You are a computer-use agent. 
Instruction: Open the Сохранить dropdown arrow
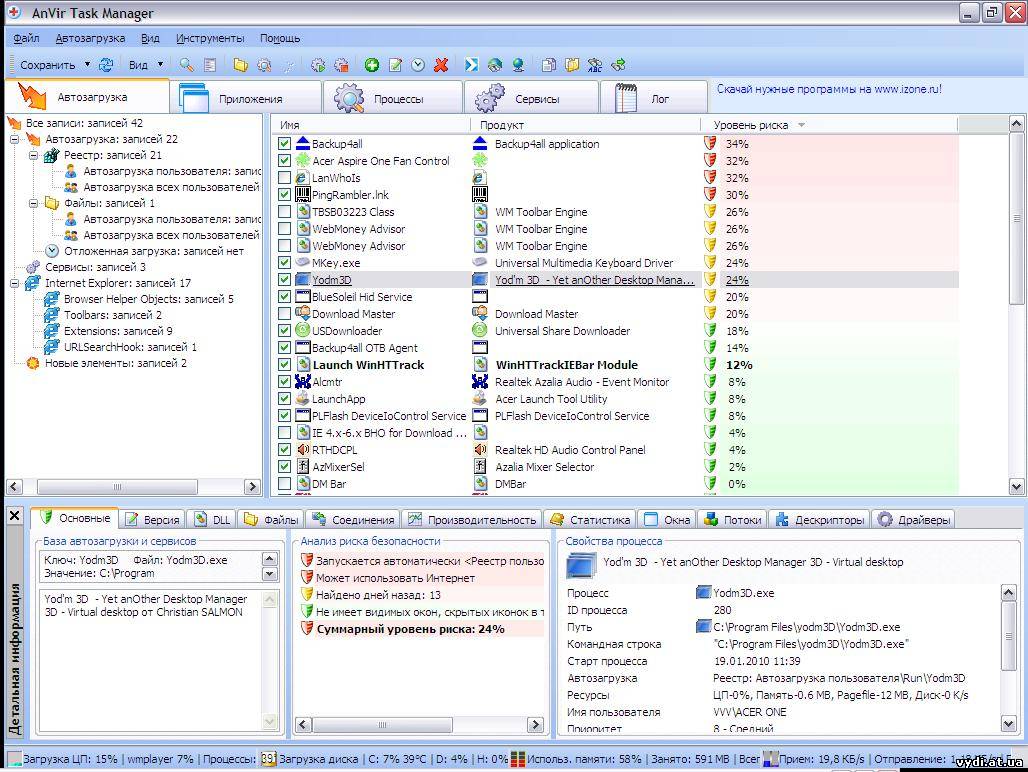click(x=87, y=65)
